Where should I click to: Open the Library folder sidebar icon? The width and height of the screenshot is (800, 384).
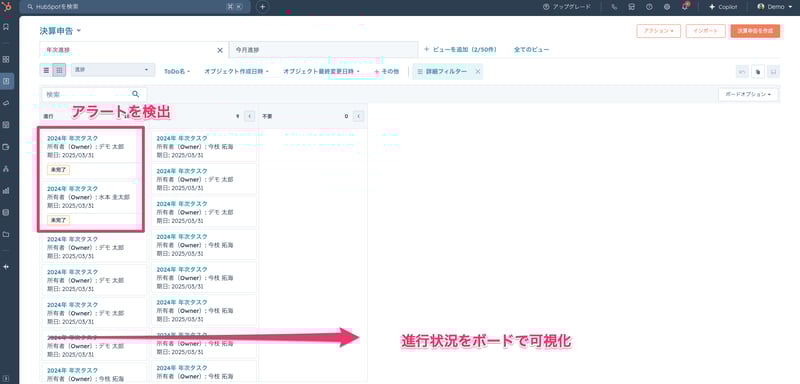6,235
